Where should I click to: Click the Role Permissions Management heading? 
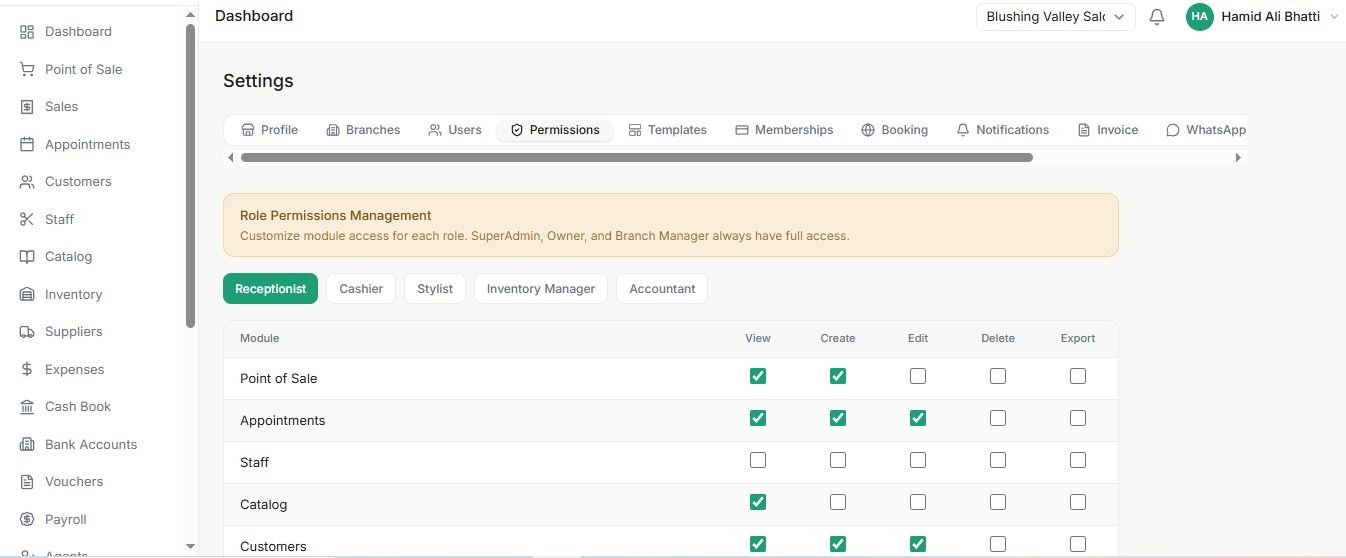point(336,215)
